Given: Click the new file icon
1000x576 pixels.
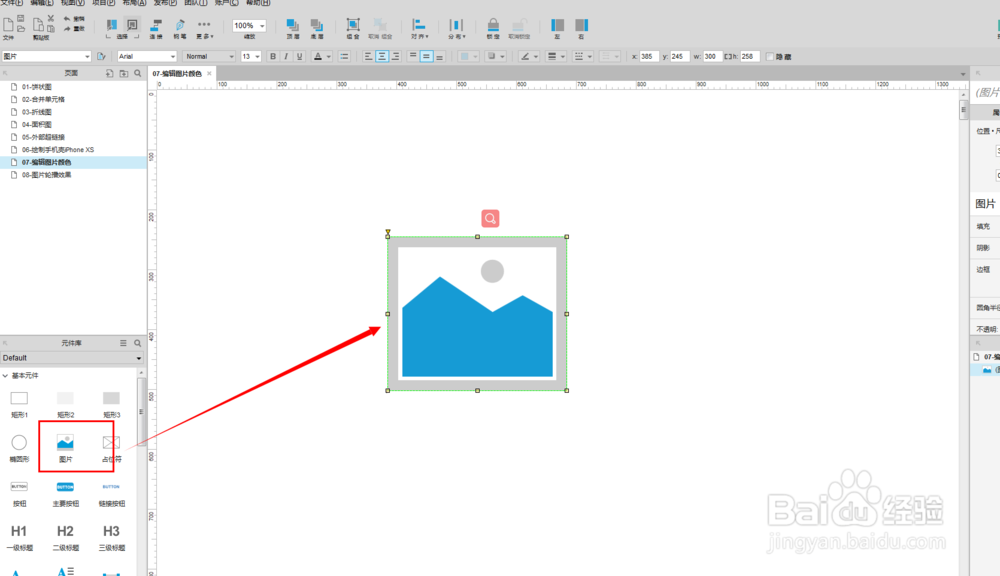Looking at the screenshot, I should point(8,25).
